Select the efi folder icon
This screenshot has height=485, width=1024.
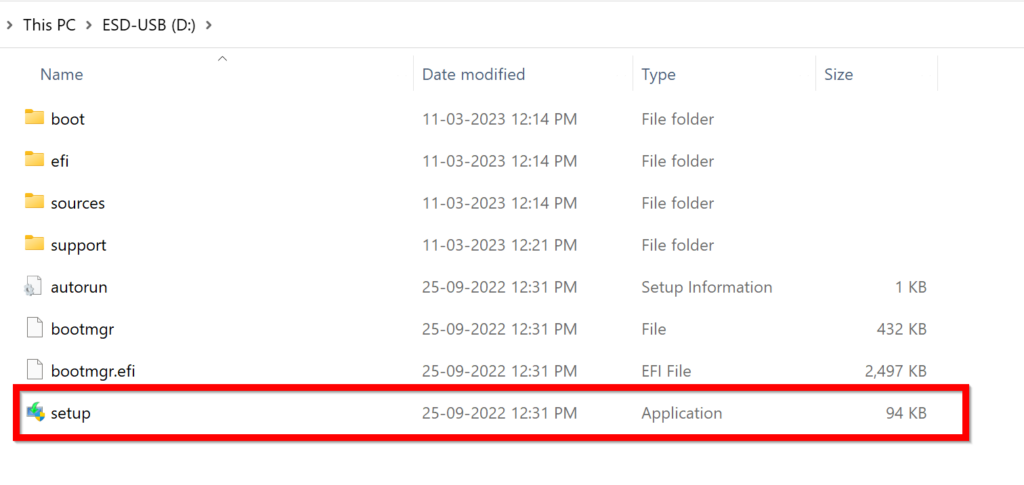[x=35, y=160]
